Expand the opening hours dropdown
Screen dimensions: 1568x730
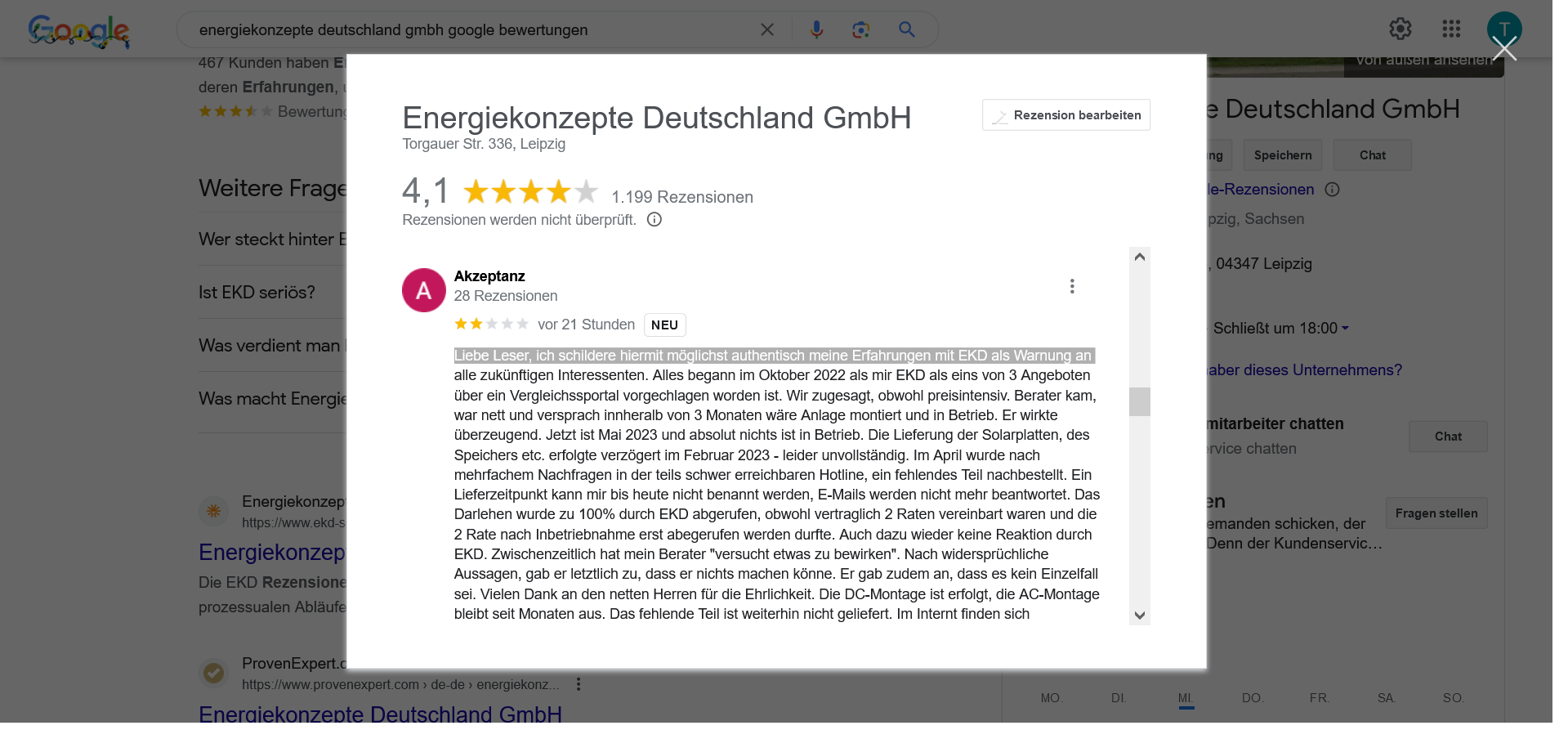tap(1345, 329)
